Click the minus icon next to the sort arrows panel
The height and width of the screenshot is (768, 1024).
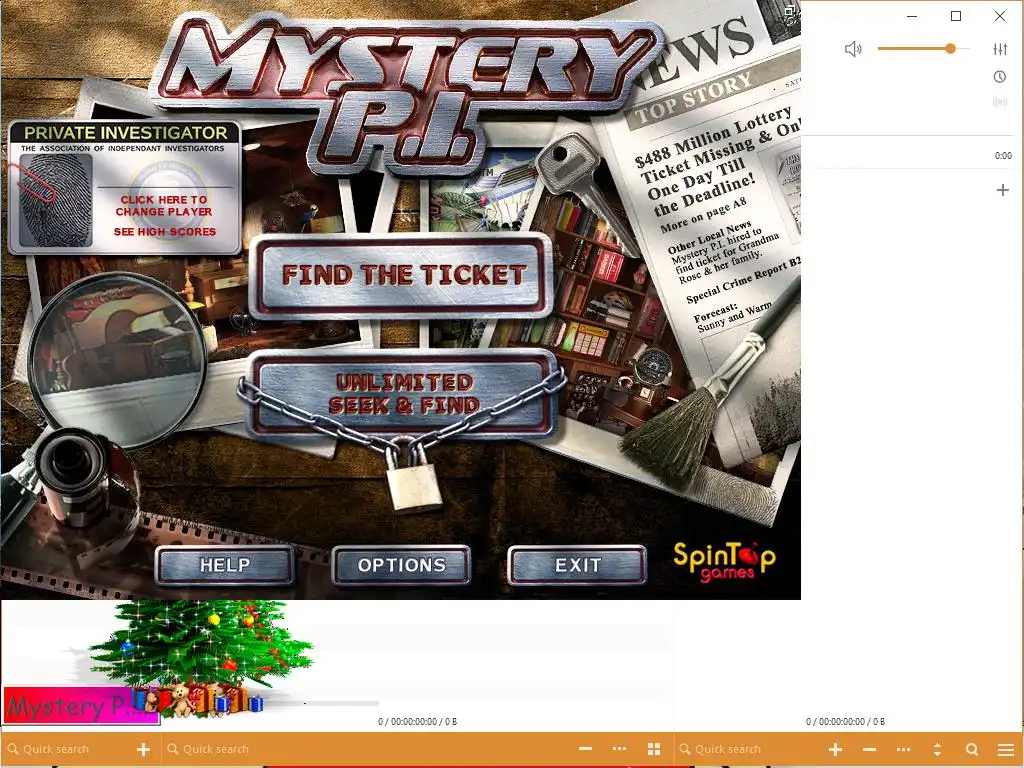coord(869,750)
